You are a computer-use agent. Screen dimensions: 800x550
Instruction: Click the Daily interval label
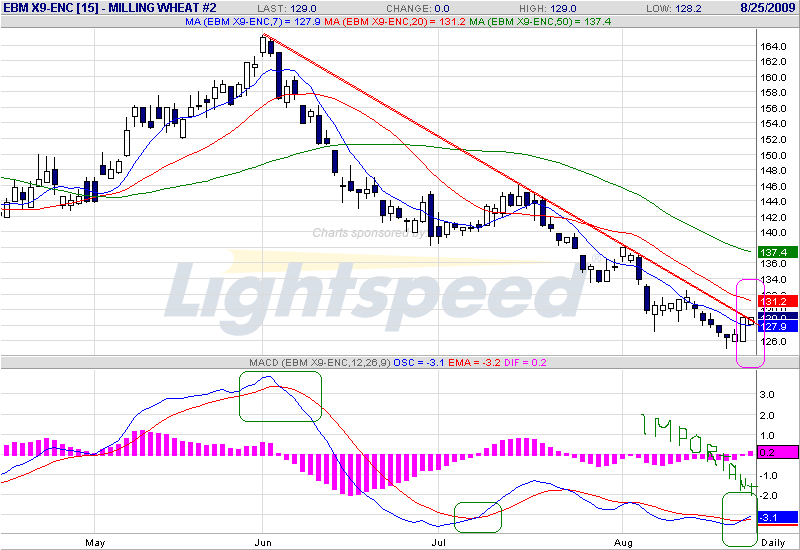click(773, 543)
